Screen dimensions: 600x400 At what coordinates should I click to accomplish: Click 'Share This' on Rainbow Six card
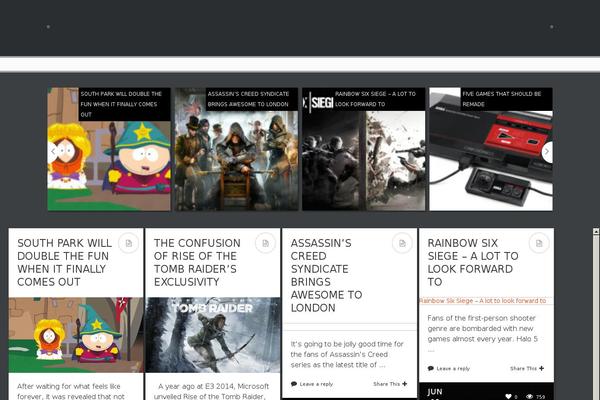point(523,369)
